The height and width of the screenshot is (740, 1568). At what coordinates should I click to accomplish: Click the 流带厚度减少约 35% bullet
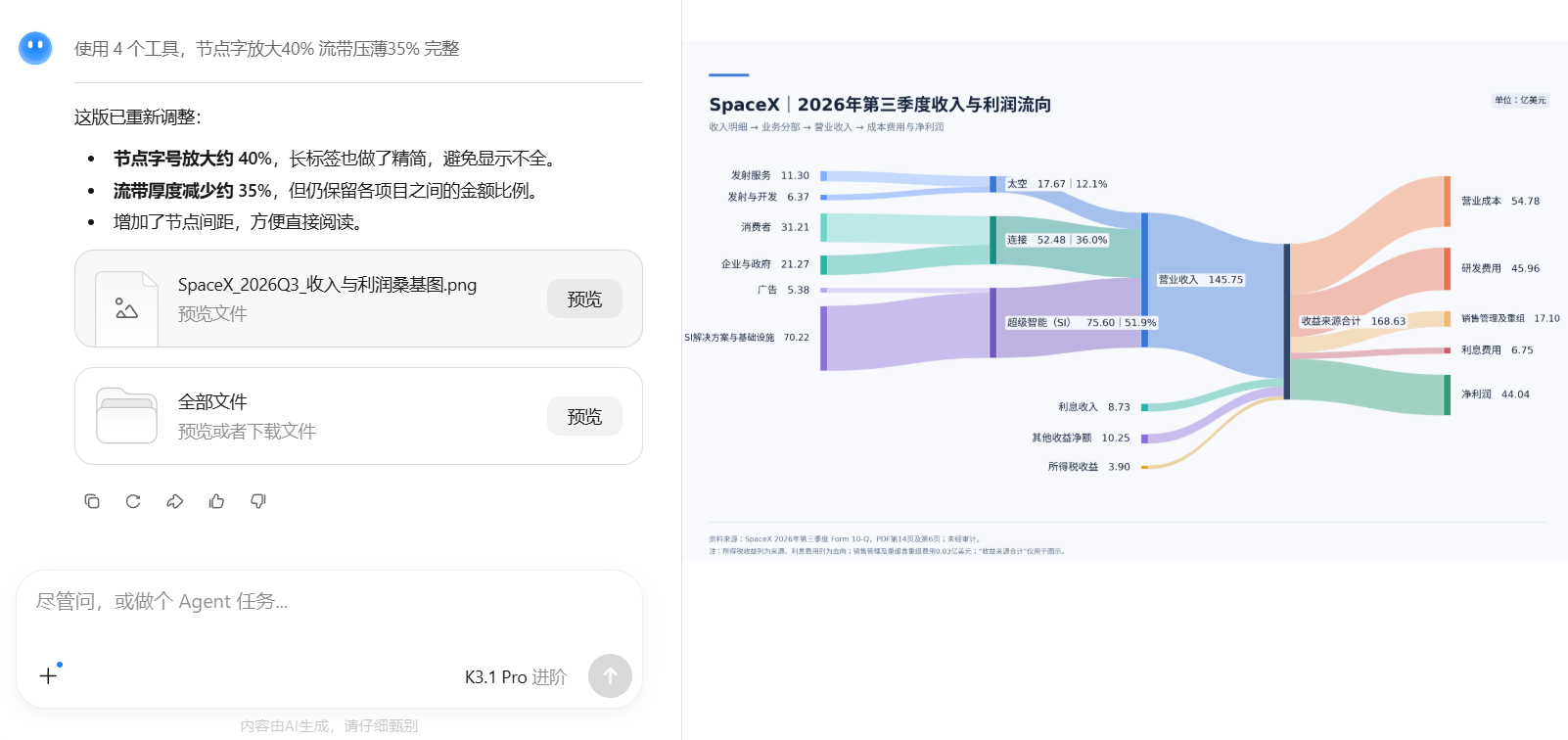pyautogui.click(x=329, y=190)
